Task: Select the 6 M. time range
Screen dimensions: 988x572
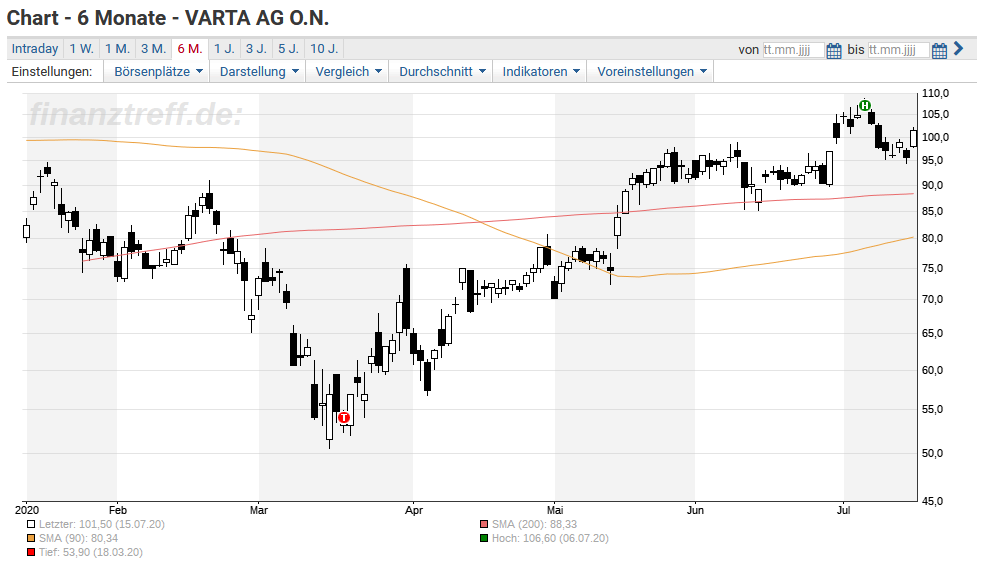Action: click(x=190, y=49)
